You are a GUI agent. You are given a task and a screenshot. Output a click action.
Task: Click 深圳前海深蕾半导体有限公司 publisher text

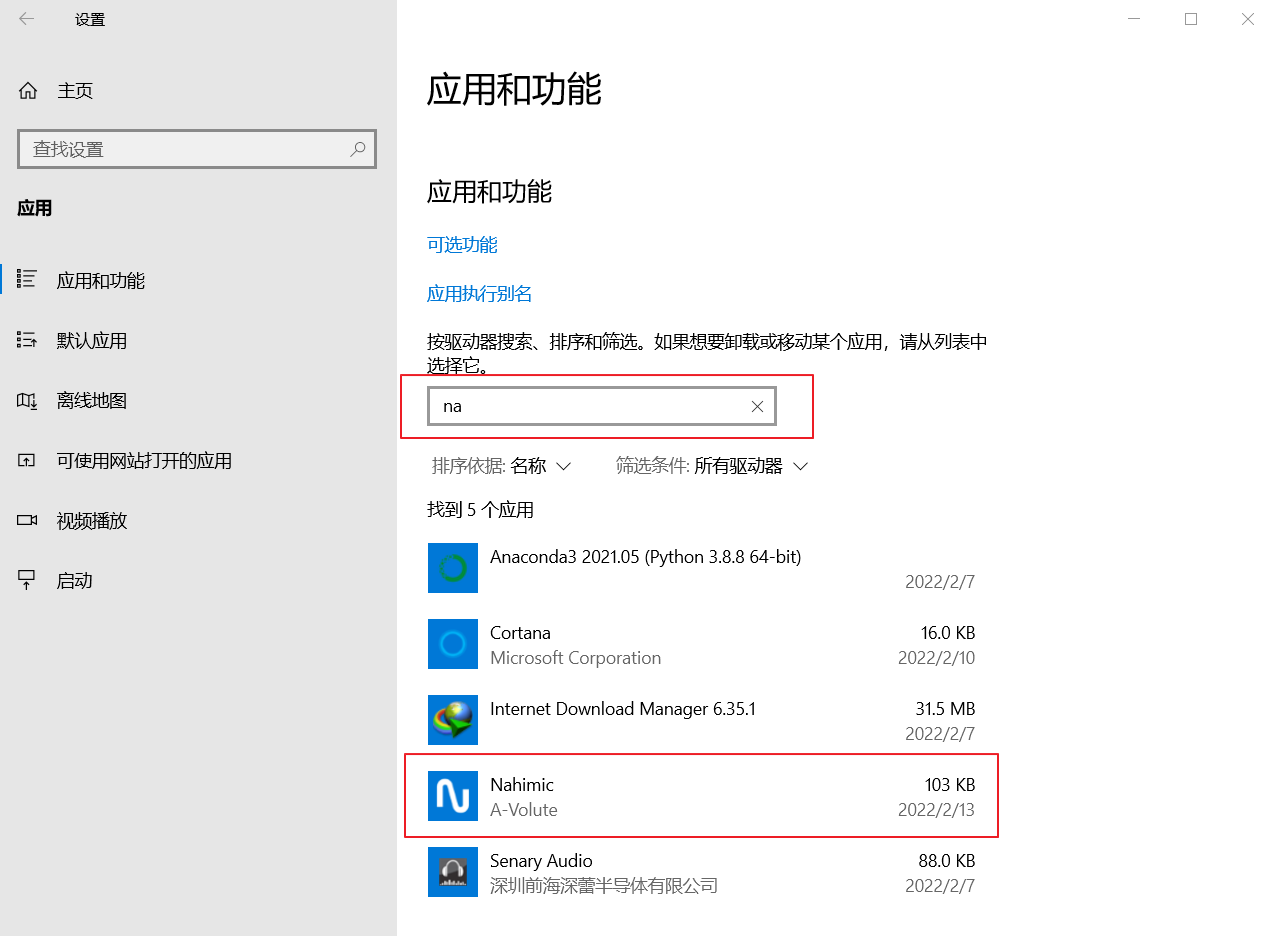point(604,886)
